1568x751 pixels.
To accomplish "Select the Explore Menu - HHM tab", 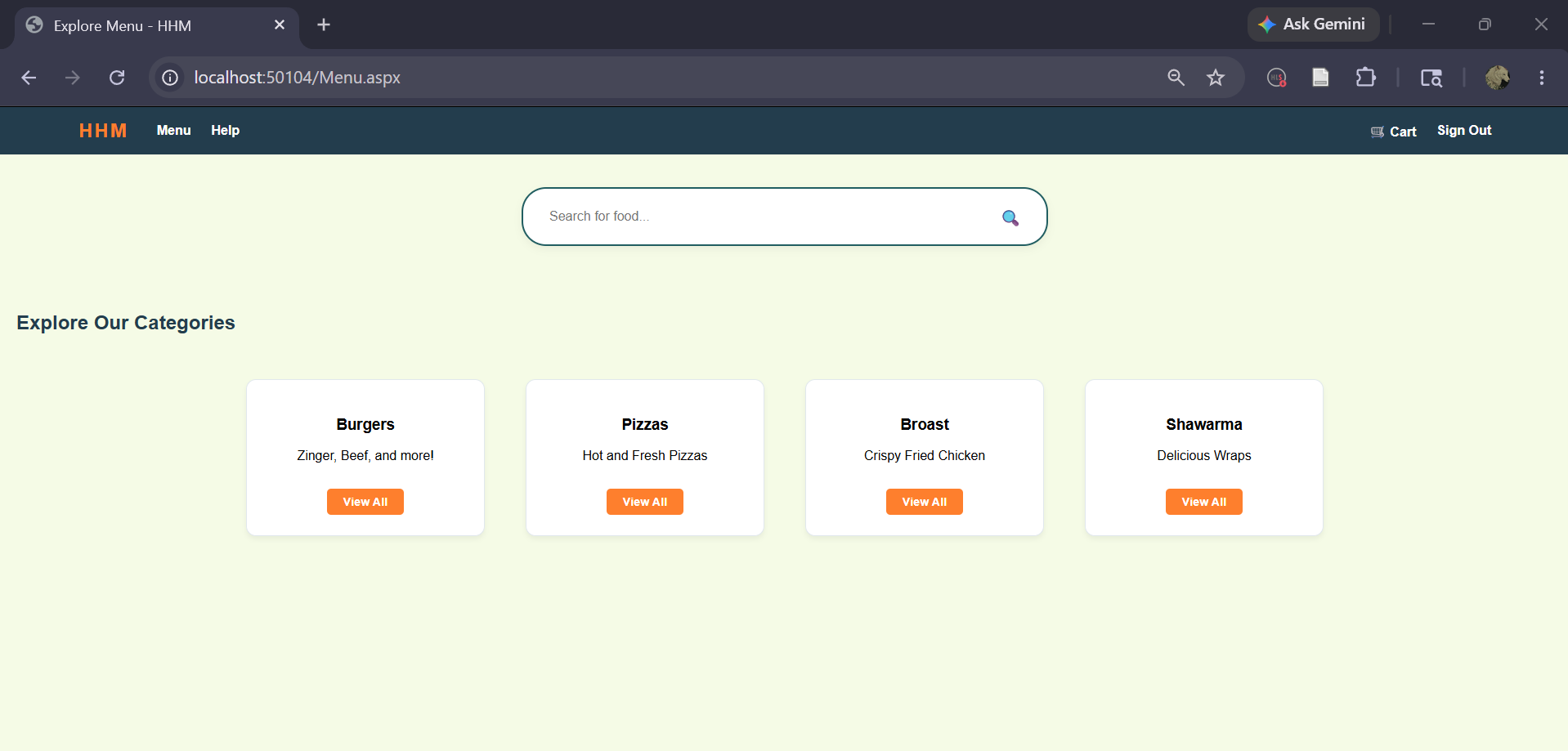I will (x=155, y=25).
